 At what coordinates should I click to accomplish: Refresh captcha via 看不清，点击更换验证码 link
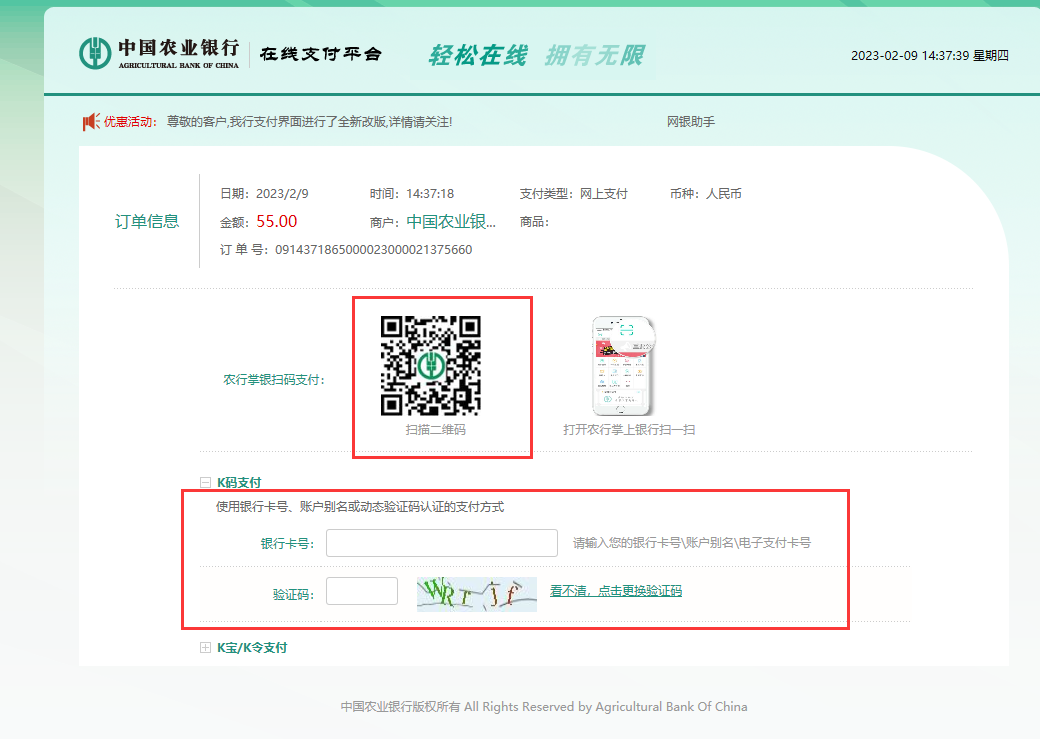(x=615, y=591)
